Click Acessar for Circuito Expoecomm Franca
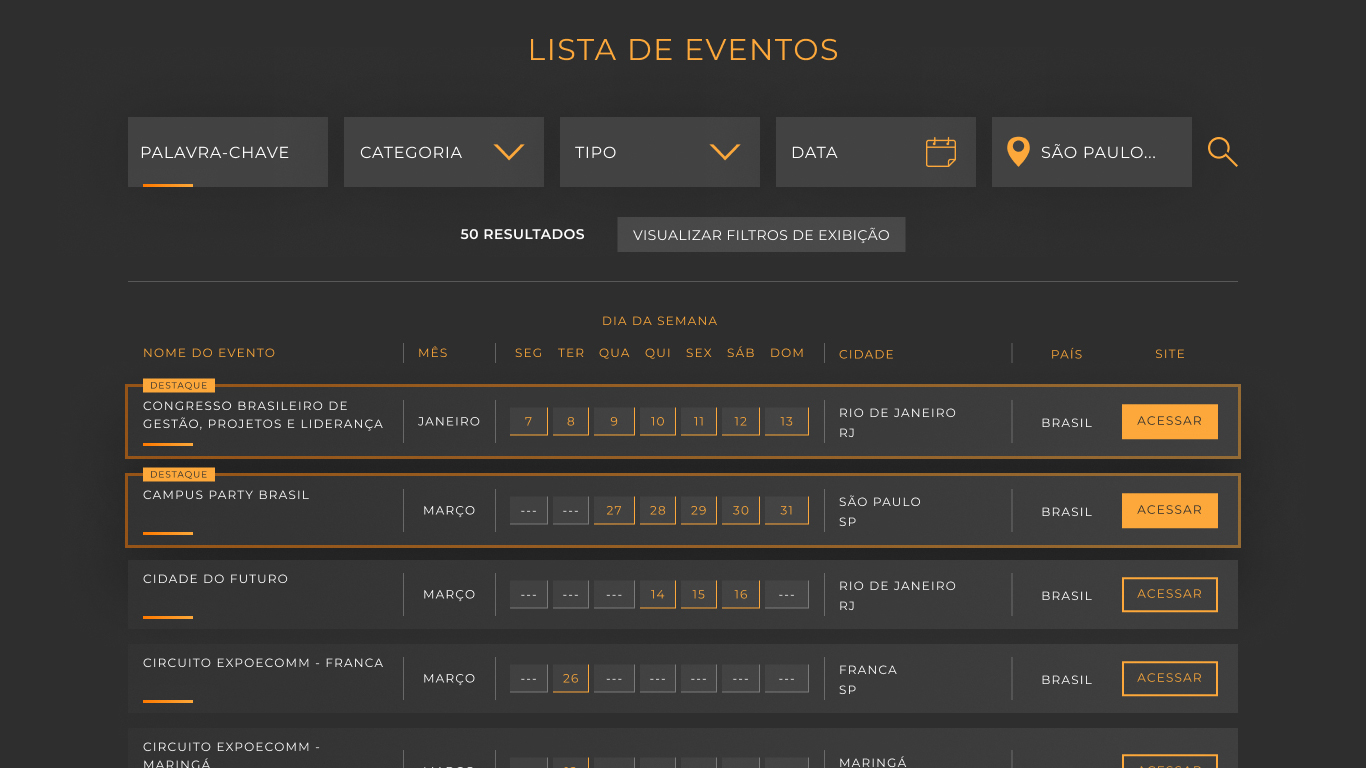The width and height of the screenshot is (1366, 768). pos(1169,678)
